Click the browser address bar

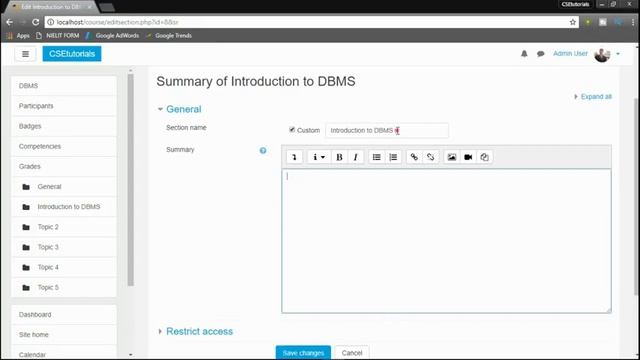[x=306, y=22]
